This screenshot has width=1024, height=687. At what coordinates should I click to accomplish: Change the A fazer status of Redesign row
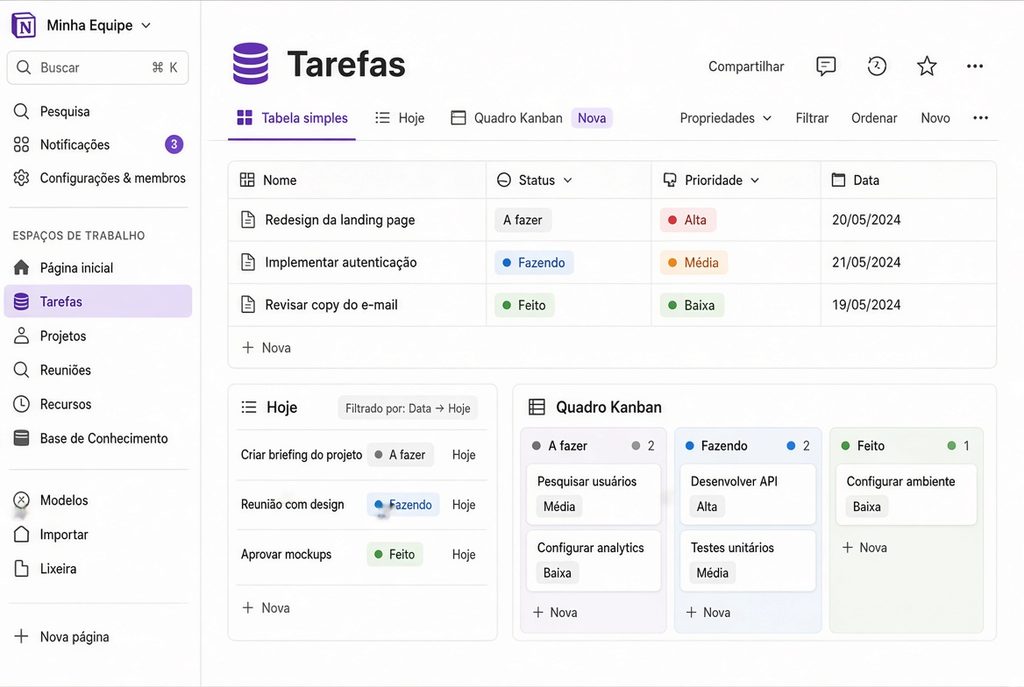point(522,220)
